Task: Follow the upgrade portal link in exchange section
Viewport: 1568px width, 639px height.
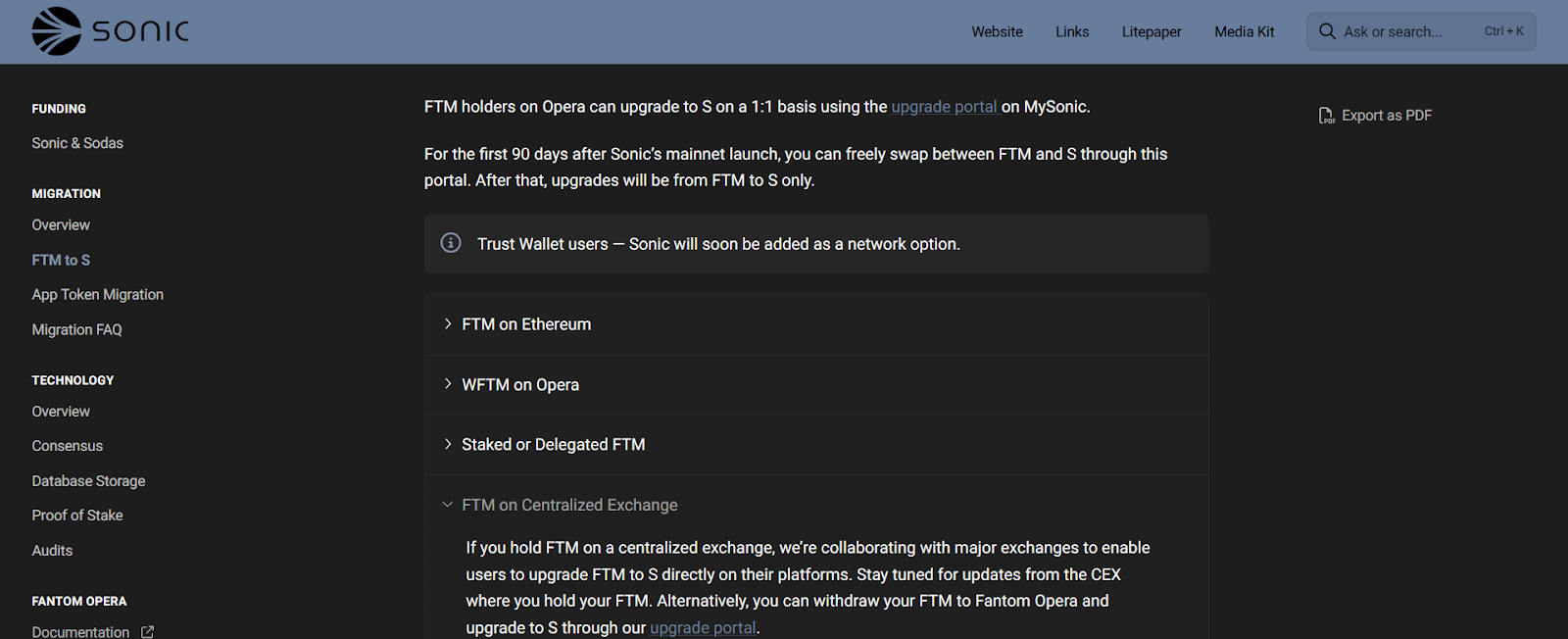Action: (703, 627)
